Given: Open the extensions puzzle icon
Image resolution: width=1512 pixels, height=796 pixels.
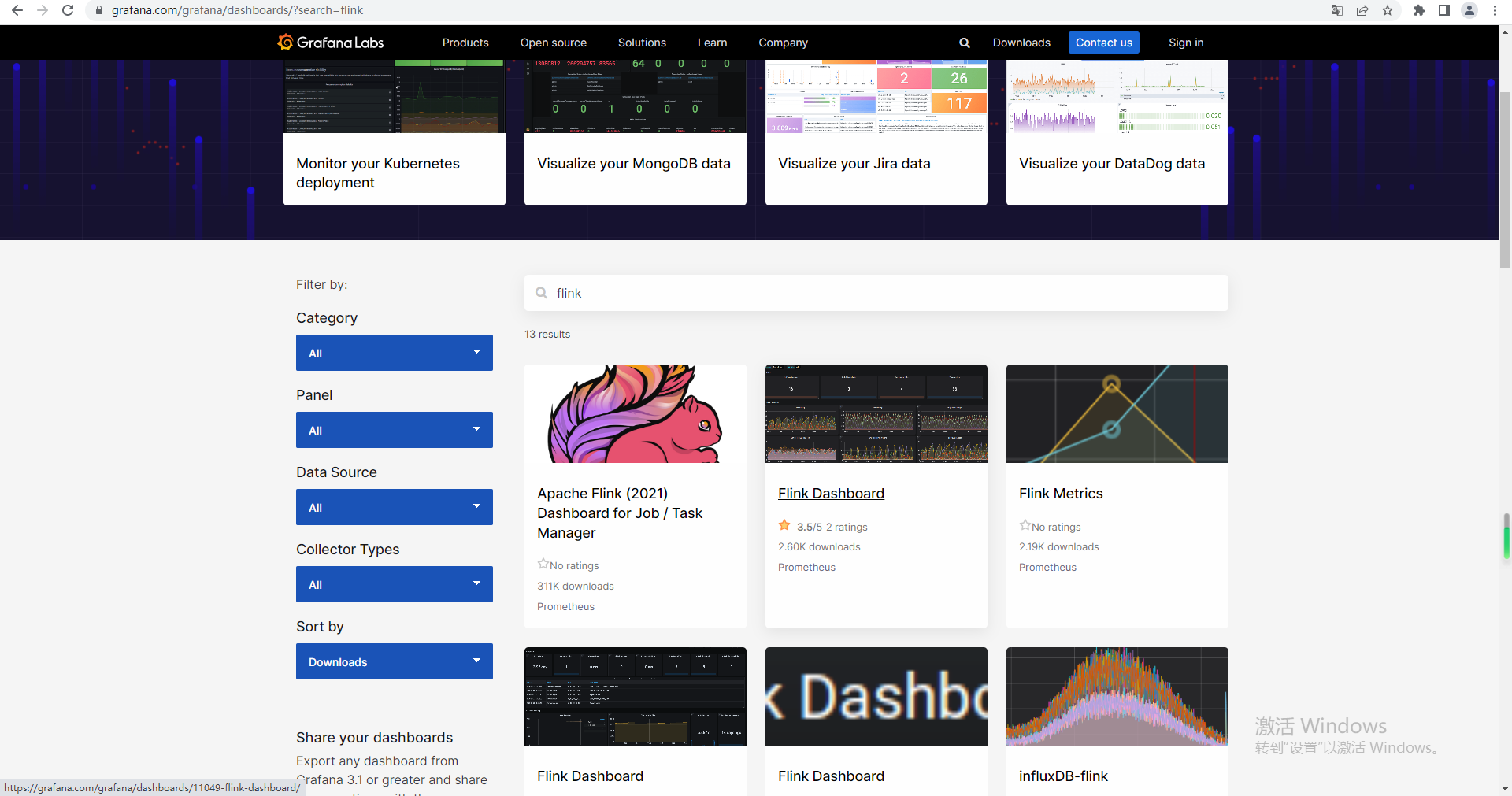Looking at the screenshot, I should click(1419, 10).
